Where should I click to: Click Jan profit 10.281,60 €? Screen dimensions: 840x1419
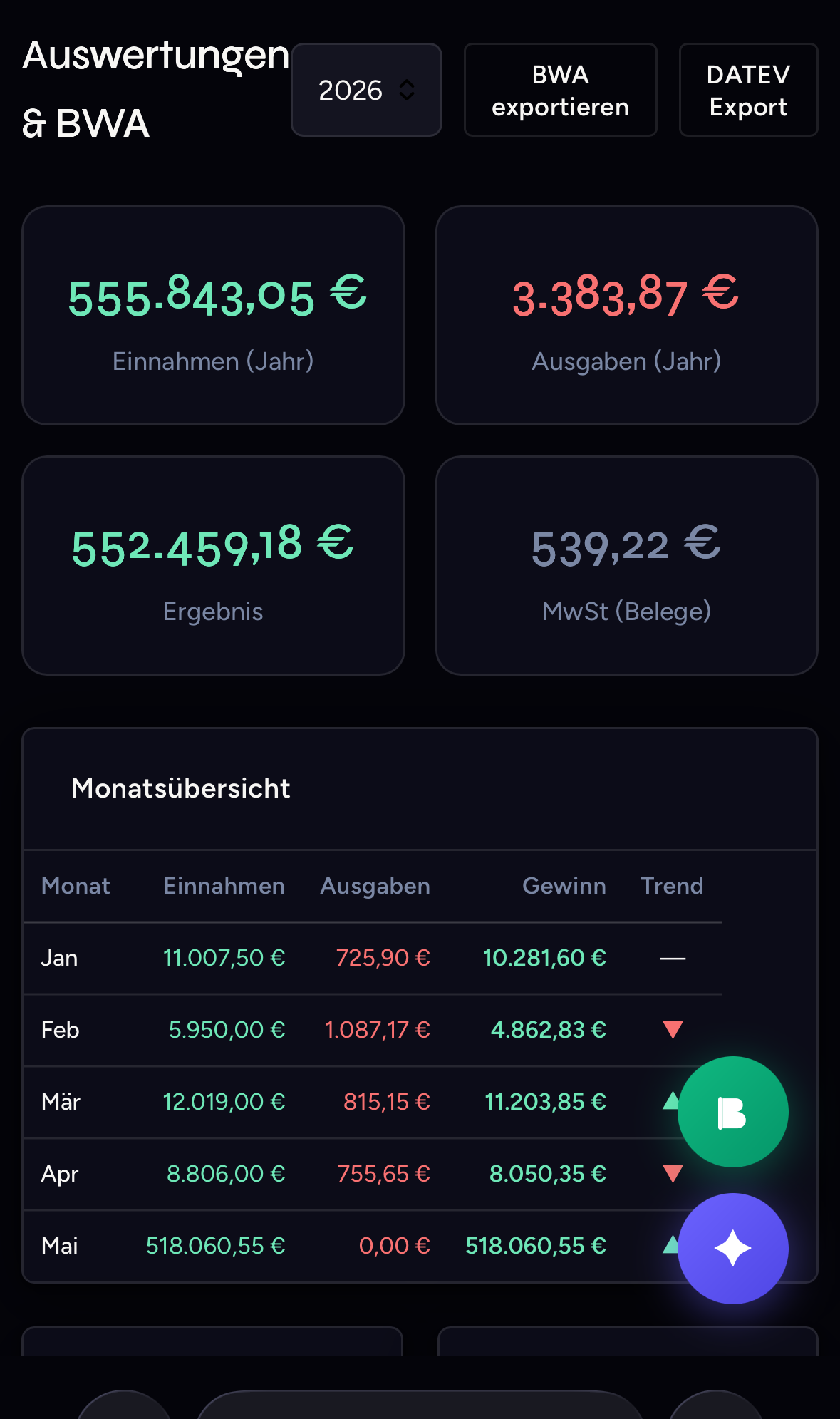[x=544, y=958]
